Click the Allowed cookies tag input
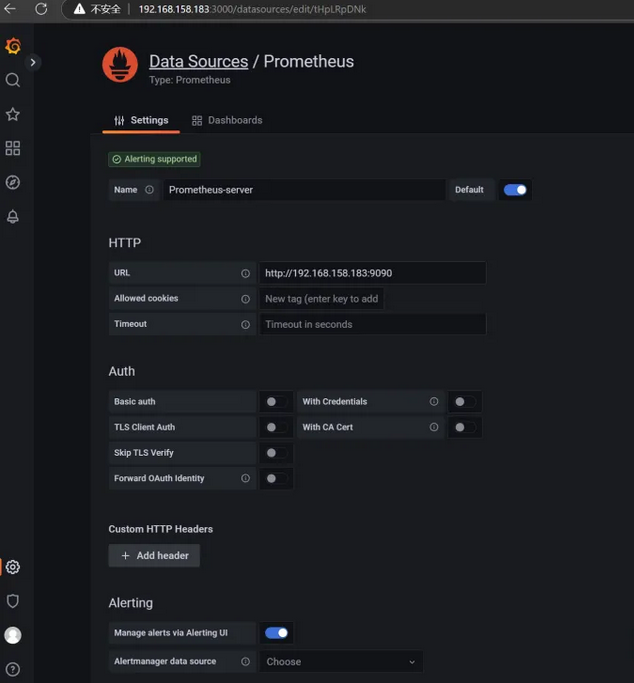 [x=321, y=299]
